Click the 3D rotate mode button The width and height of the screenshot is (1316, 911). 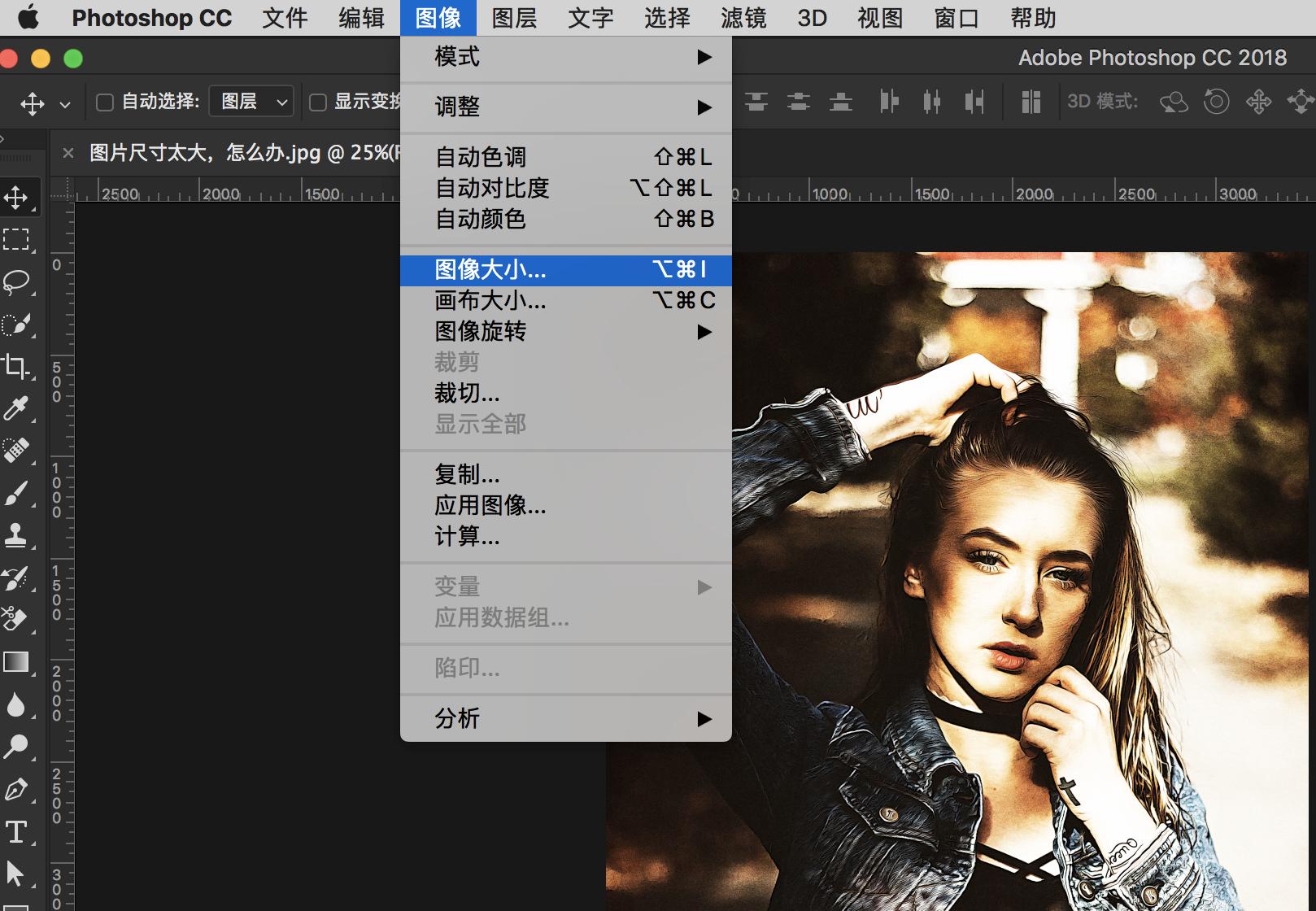(x=1174, y=101)
